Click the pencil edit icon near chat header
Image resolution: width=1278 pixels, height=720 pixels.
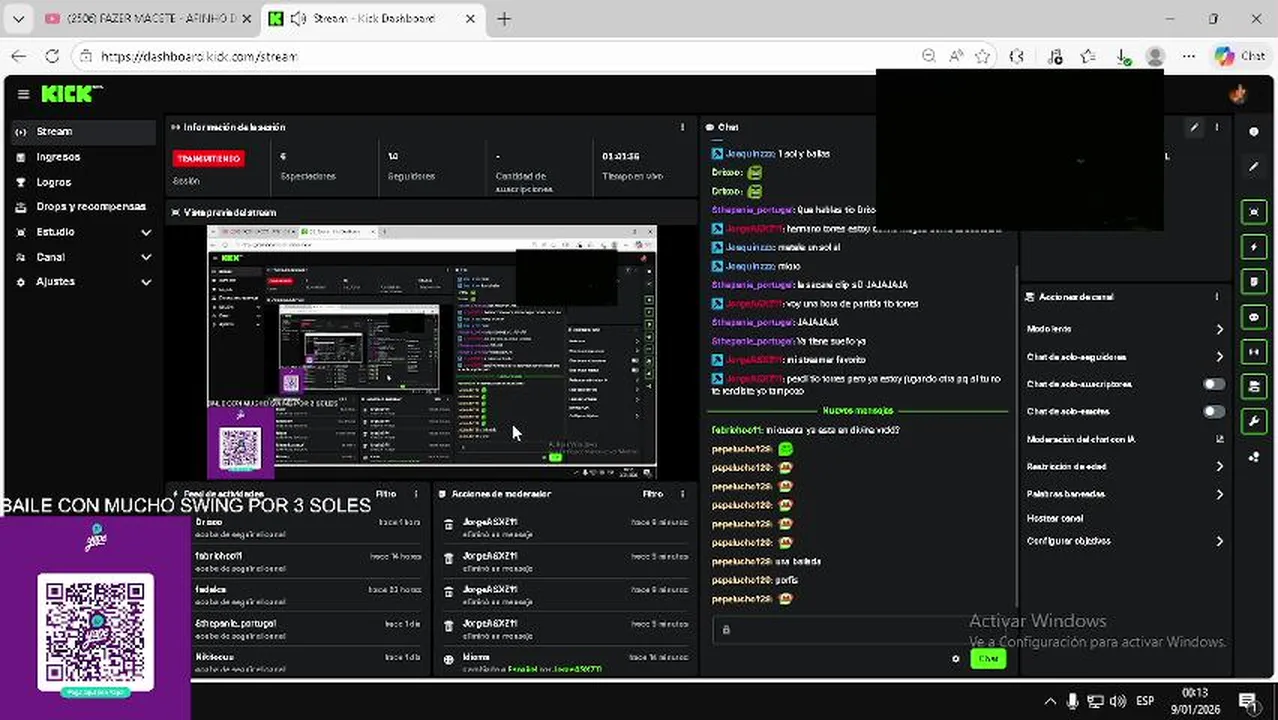[x=1194, y=128]
